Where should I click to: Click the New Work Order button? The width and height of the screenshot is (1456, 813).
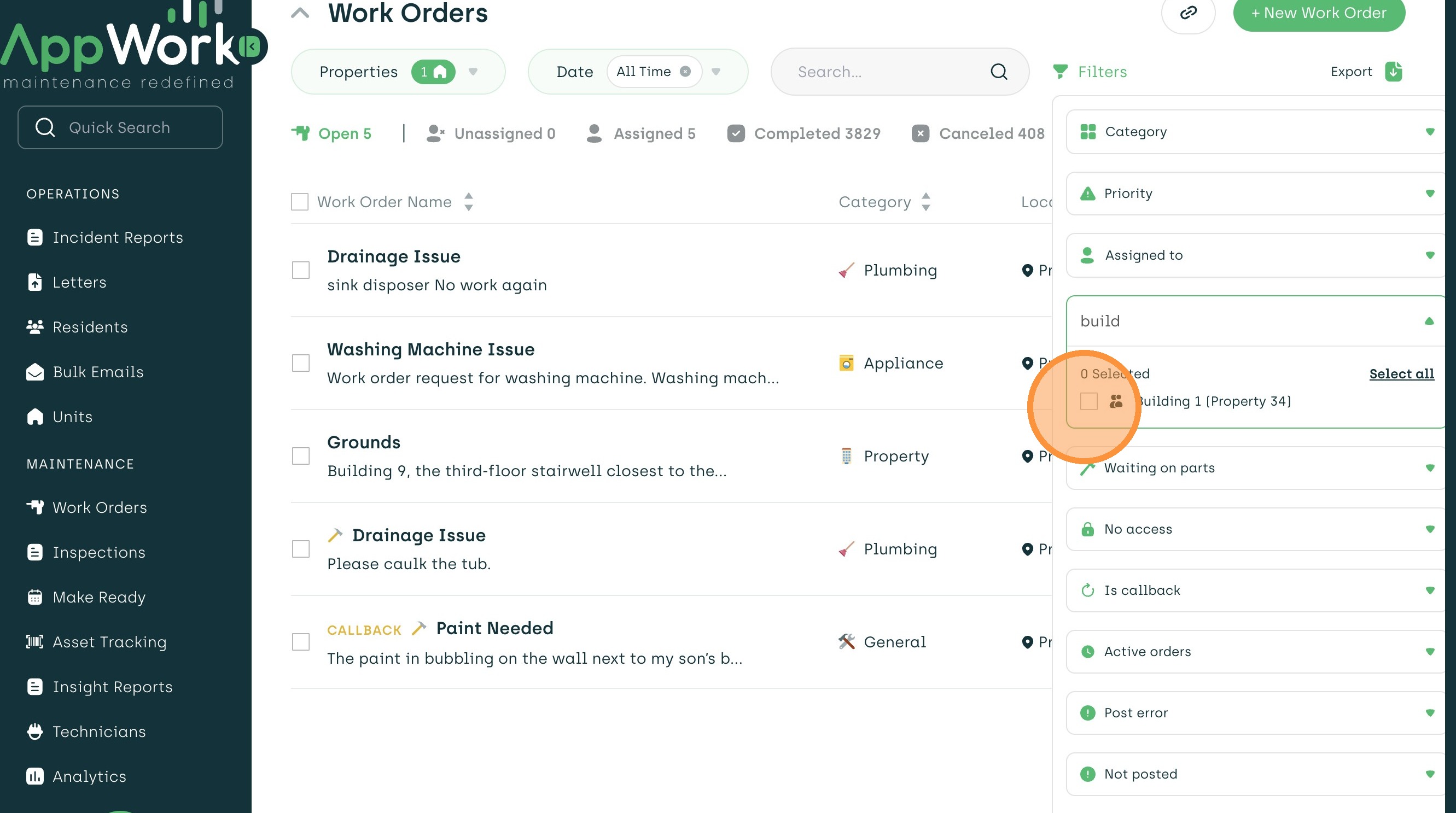click(1319, 13)
